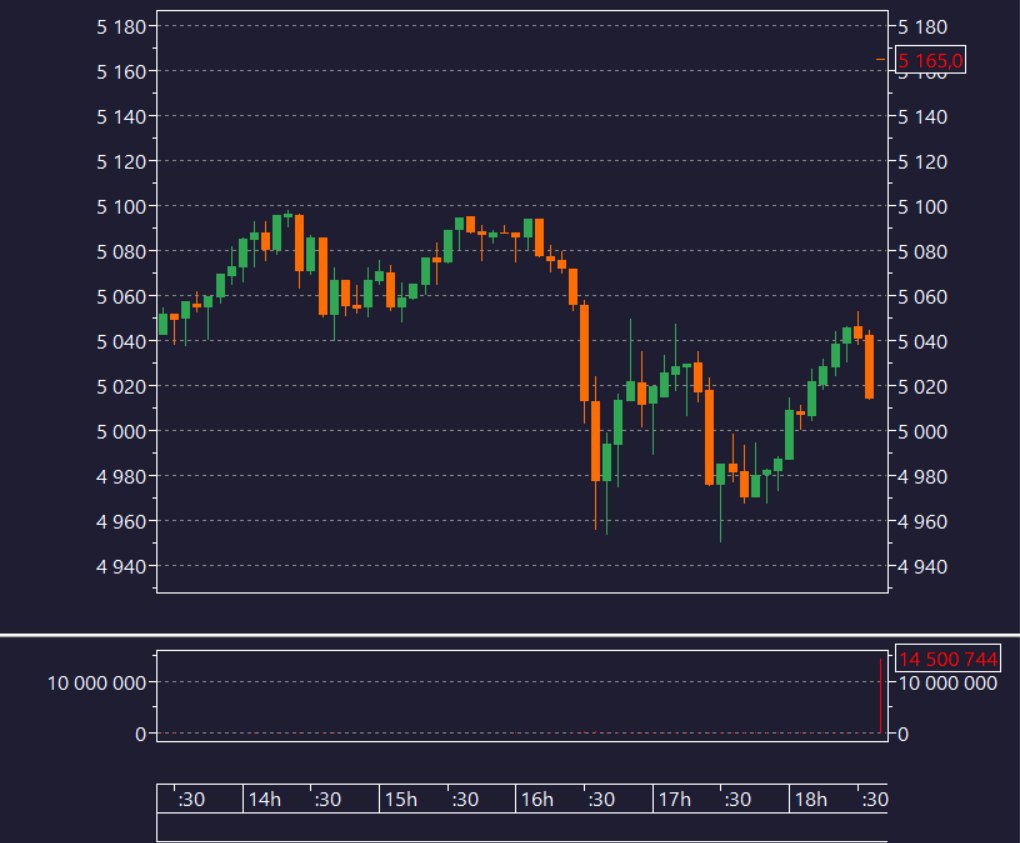Click the red 14 500 744 volume value tag
Image resolution: width=1020 pixels, height=843 pixels.
click(x=948, y=659)
